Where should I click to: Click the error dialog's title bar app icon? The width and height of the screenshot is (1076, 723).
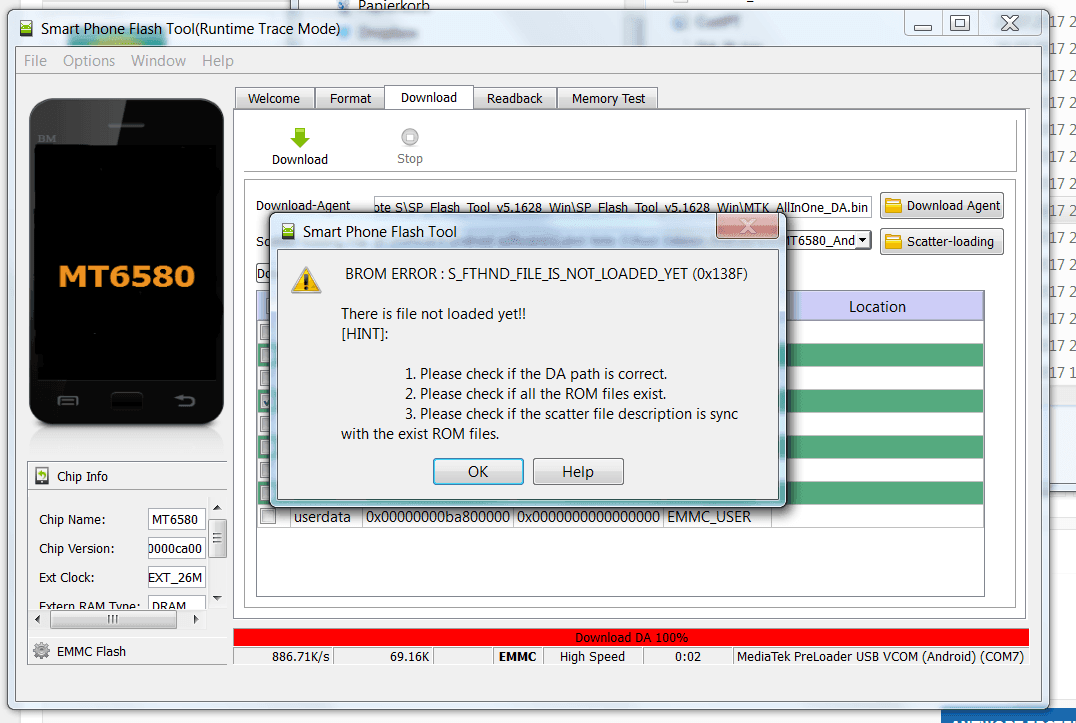tap(288, 231)
